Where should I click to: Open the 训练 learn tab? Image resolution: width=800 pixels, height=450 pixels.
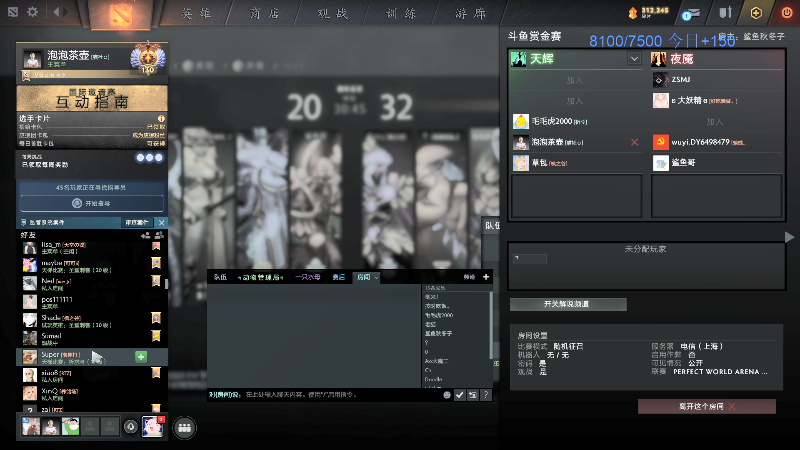point(401,14)
